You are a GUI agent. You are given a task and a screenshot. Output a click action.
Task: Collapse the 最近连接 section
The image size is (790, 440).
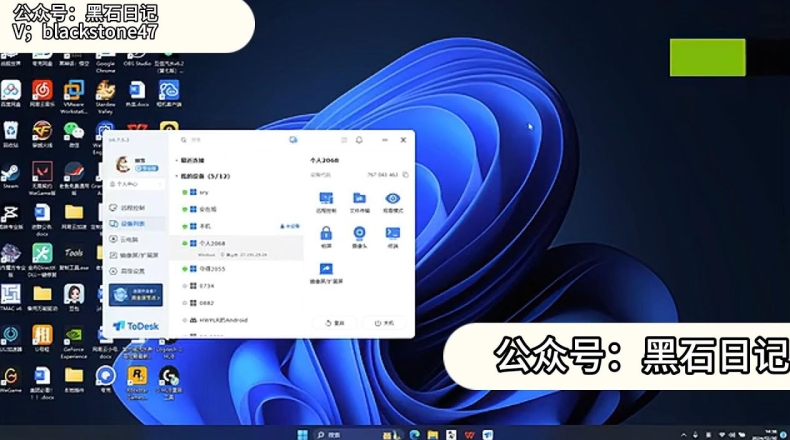click(x=189, y=160)
